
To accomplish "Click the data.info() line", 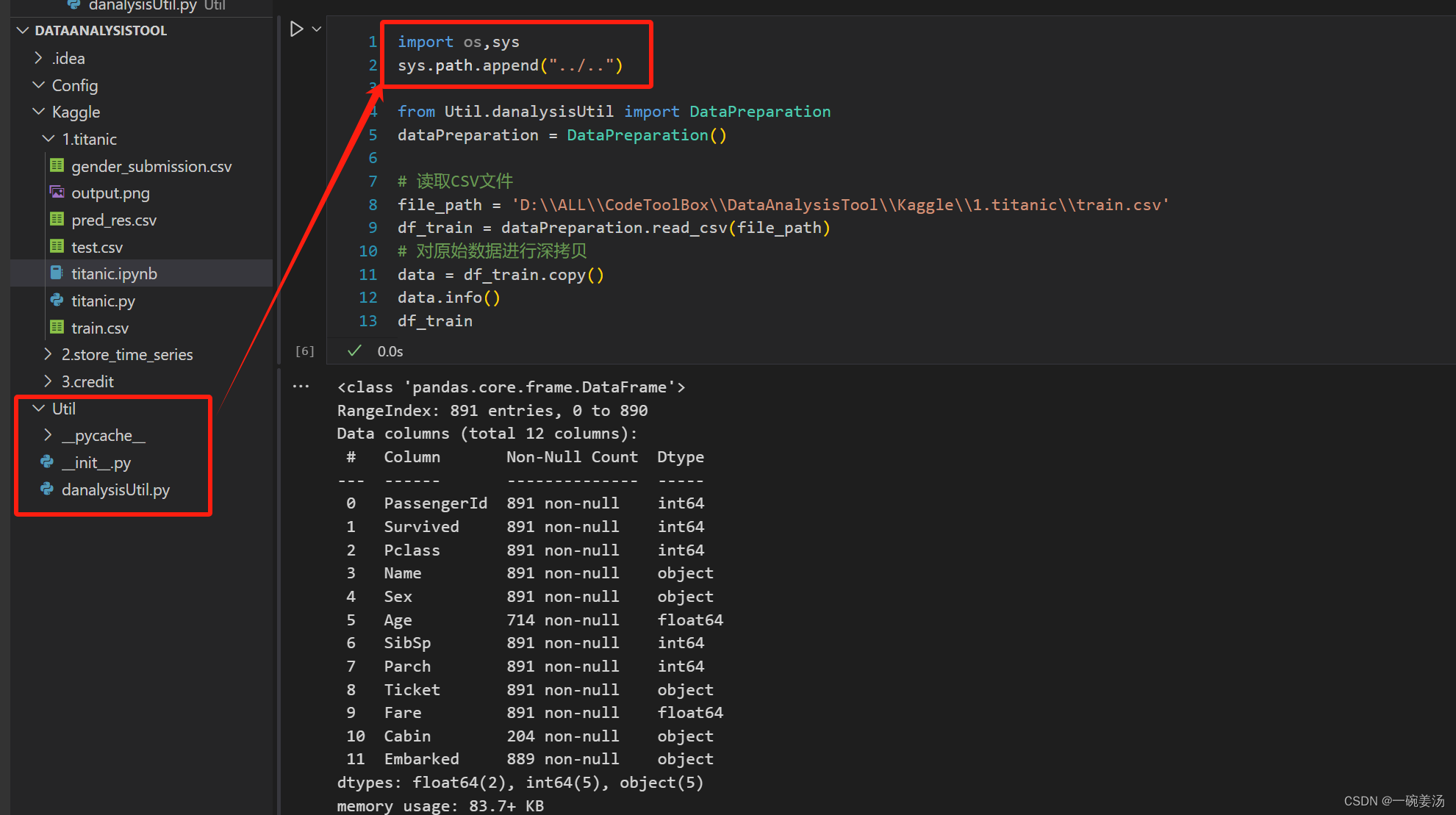I will point(448,298).
